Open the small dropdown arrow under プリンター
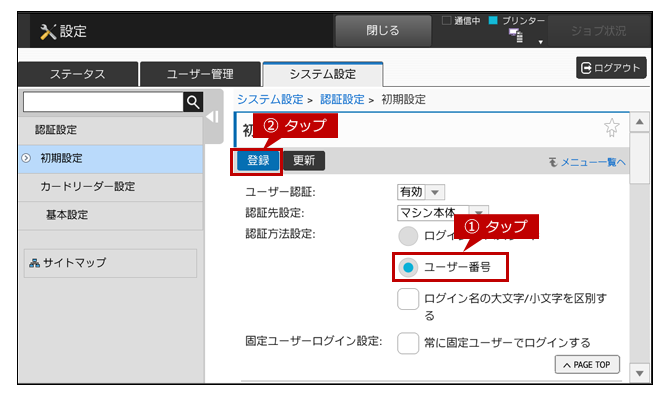The height and width of the screenshot is (396, 670). coord(541,42)
